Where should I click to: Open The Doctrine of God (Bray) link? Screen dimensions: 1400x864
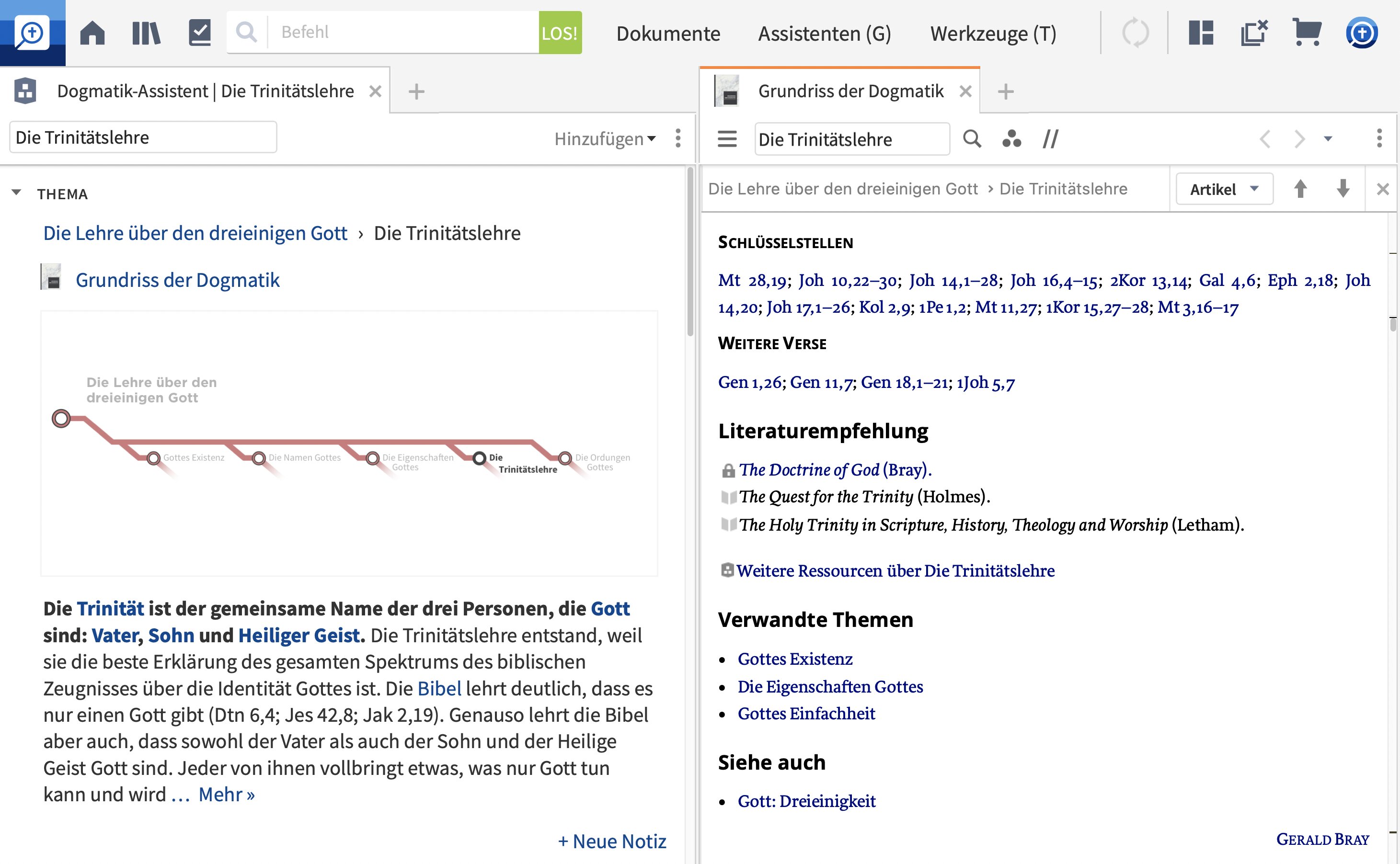pyautogui.click(x=835, y=470)
